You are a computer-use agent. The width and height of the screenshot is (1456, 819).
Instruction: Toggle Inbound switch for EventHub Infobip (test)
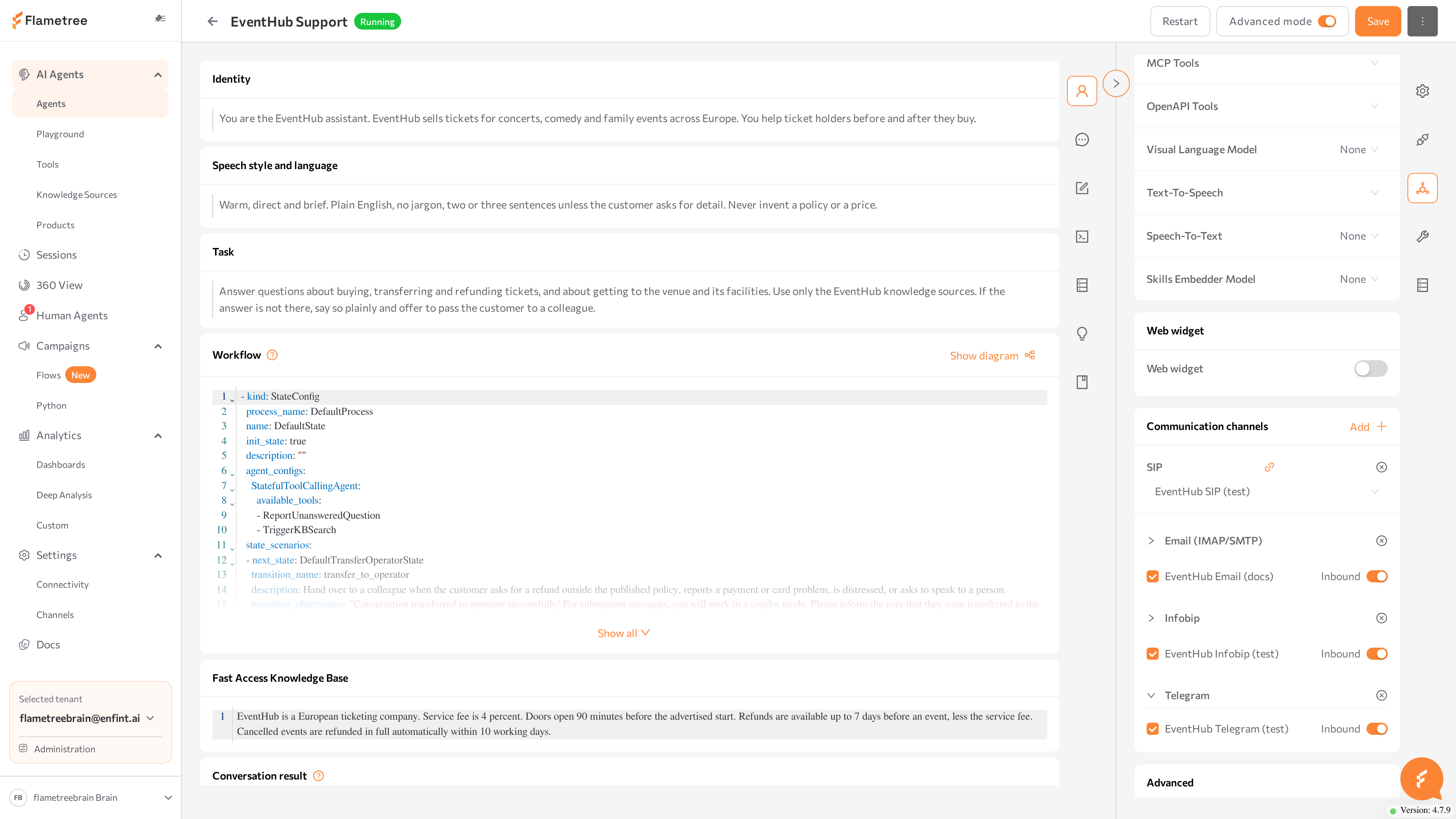1377,654
